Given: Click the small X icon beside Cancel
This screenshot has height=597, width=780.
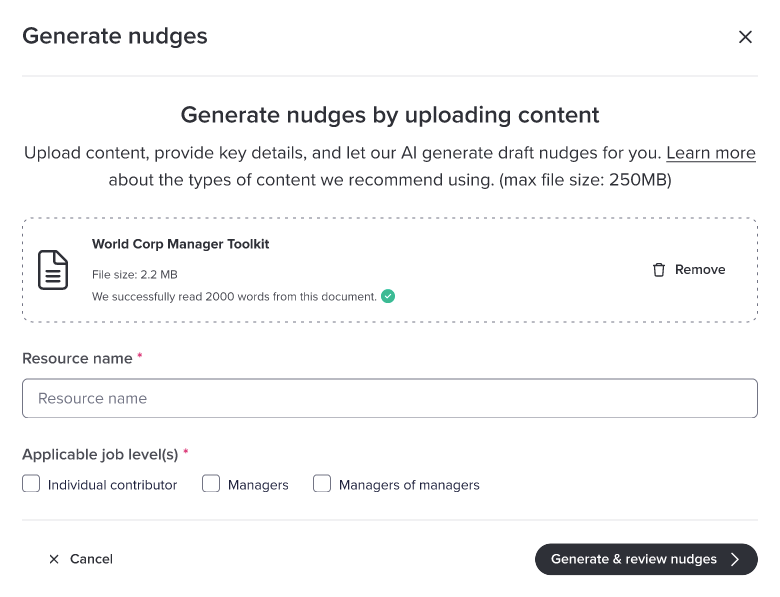Looking at the screenshot, I should tap(54, 559).
